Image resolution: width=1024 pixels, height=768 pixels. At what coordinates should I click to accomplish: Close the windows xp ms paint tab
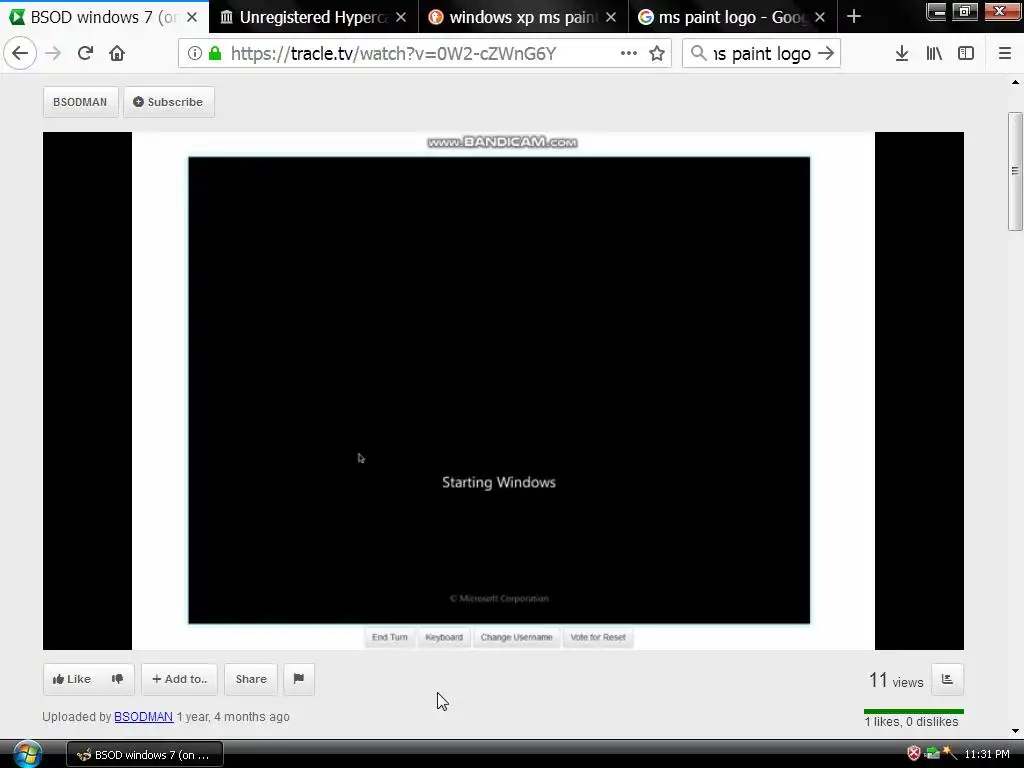pyautogui.click(x=611, y=17)
